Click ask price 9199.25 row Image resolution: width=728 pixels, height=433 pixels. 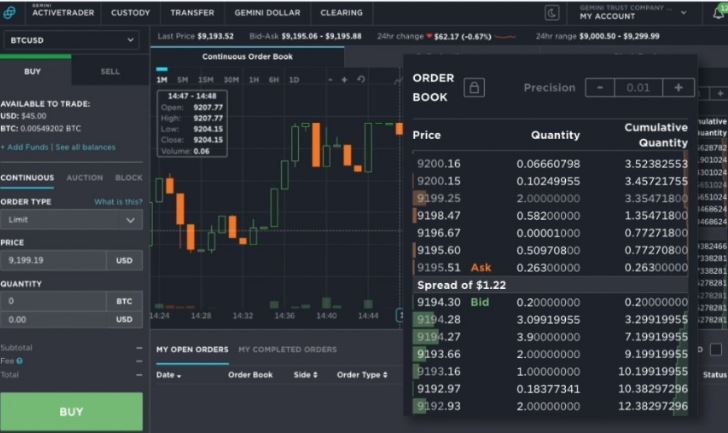[x=550, y=199]
